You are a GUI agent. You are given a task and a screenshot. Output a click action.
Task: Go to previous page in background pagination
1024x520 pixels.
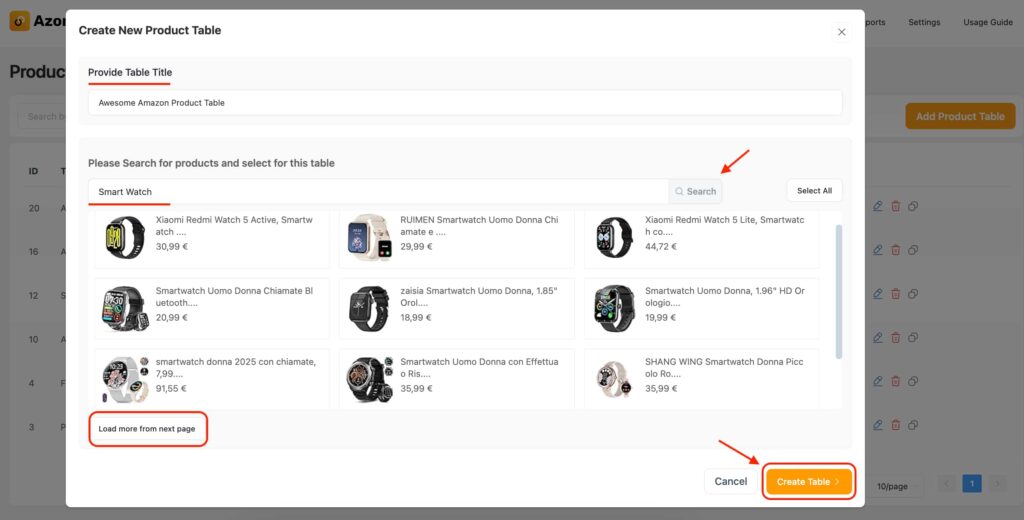tap(947, 484)
